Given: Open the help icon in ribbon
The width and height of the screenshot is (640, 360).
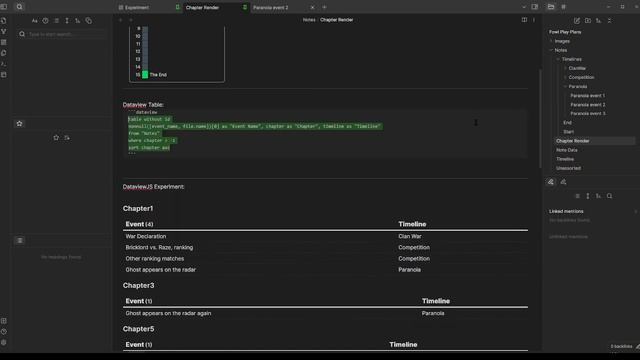Looking at the screenshot, I should click(x=4, y=332).
